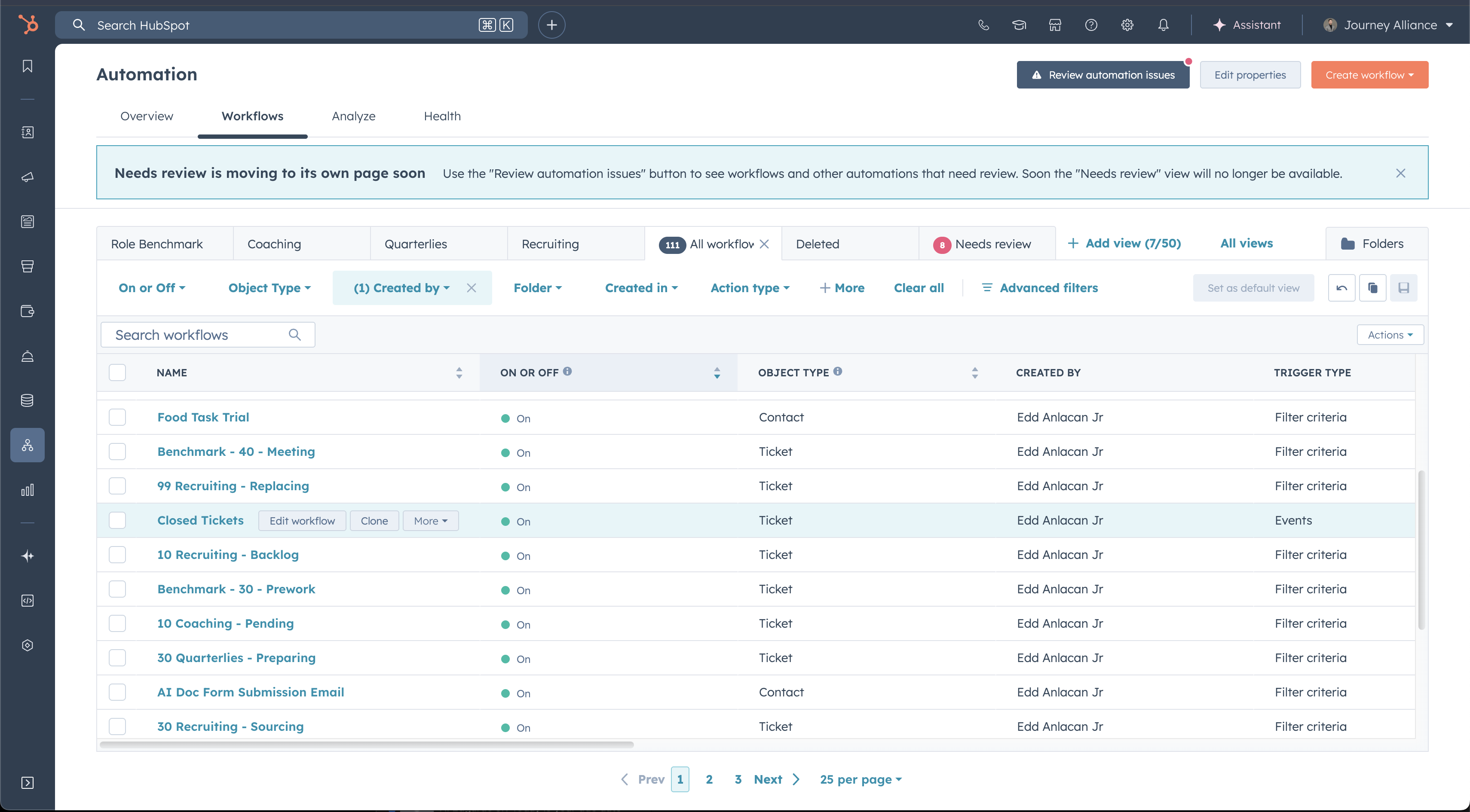Switch to the Analyze tab
The width and height of the screenshot is (1470, 812).
click(x=353, y=116)
